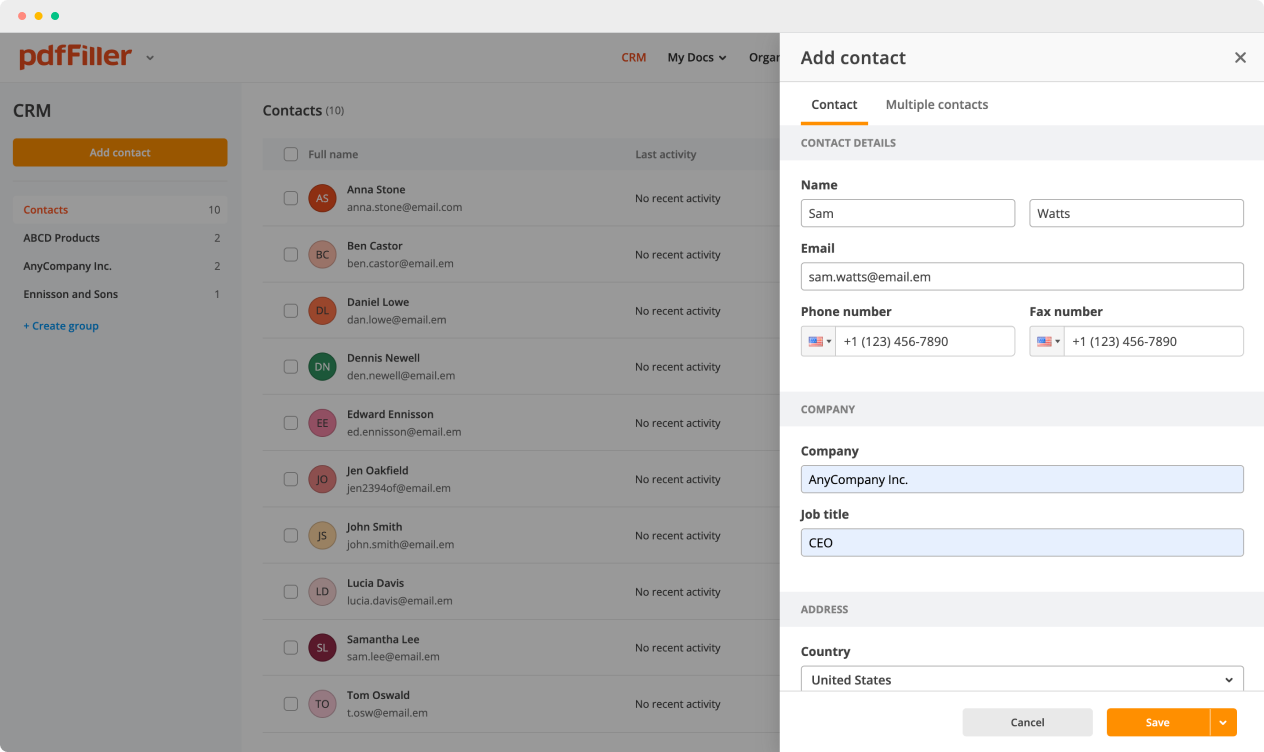
Task: Click Jen Oakfield's avatar circle
Action: [x=322, y=479]
